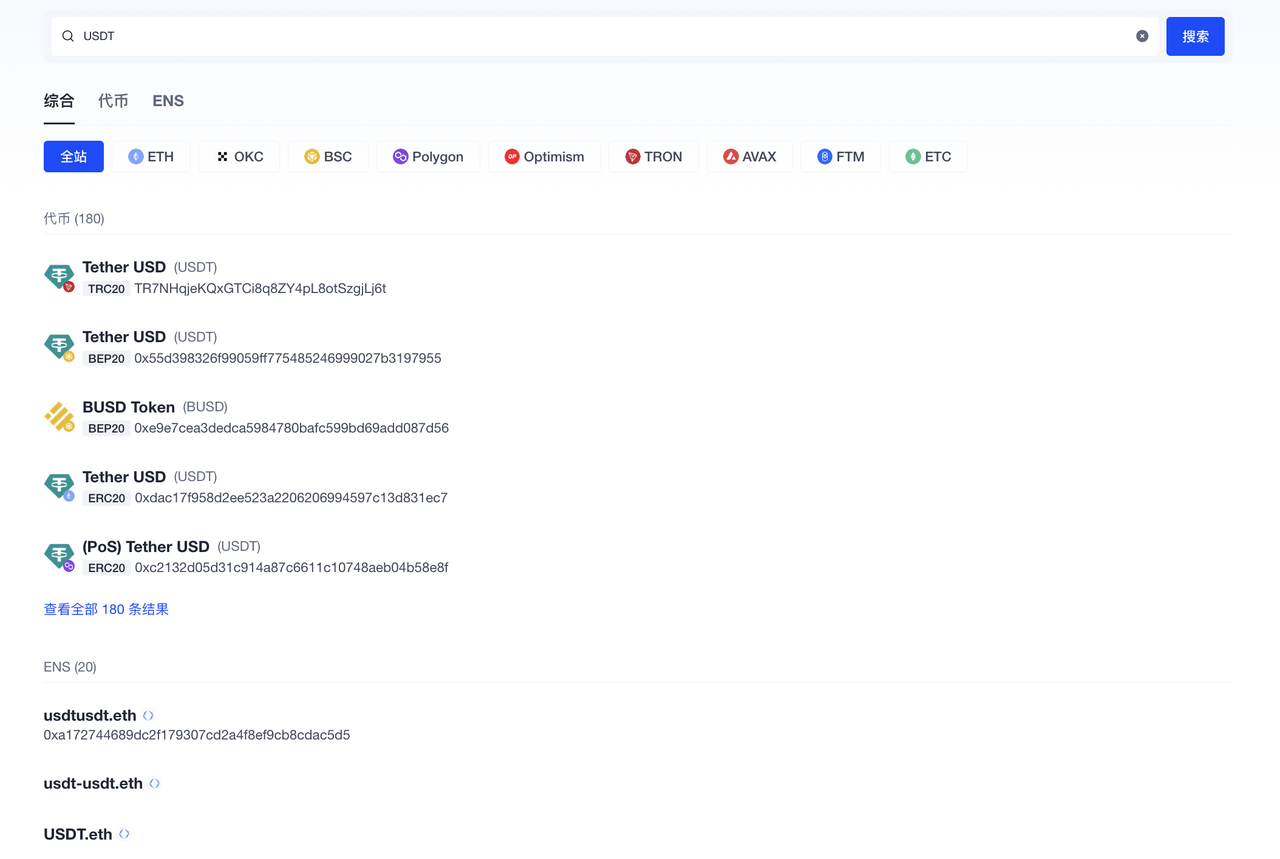Click 查看全部 180 条结果 link
The width and height of the screenshot is (1280, 859).
(x=106, y=609)
